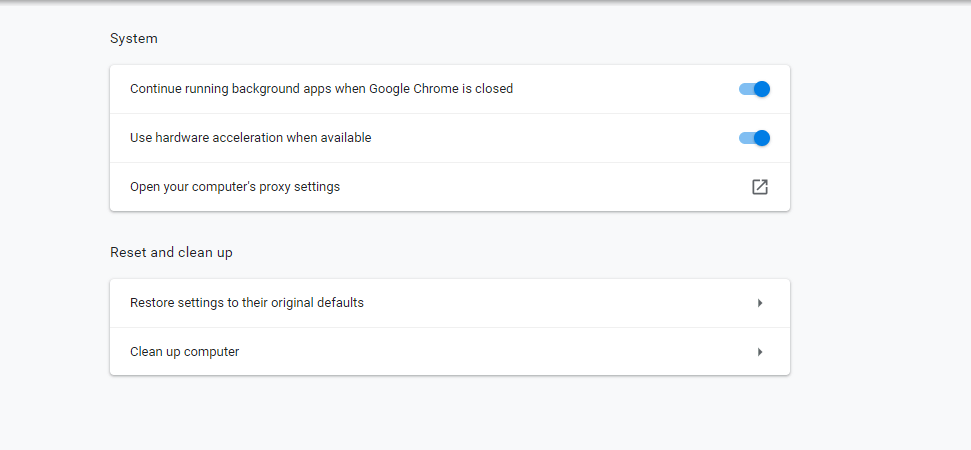Click empty area below Reset card

tap(450, 412)
